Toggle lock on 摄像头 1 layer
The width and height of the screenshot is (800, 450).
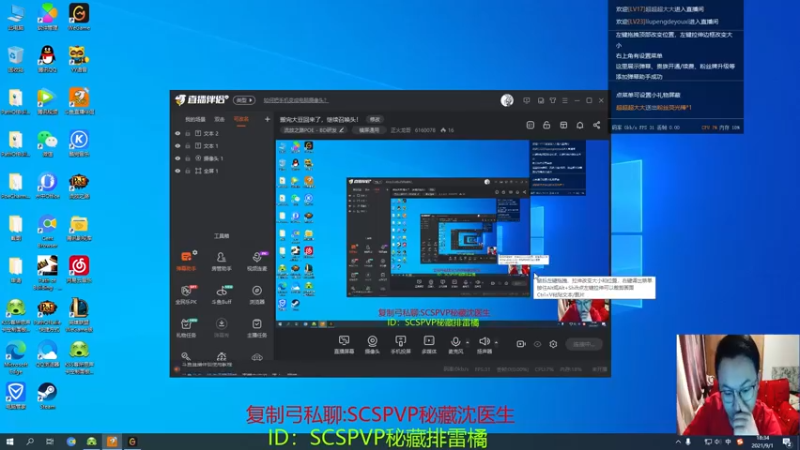(x=188, y=158)
